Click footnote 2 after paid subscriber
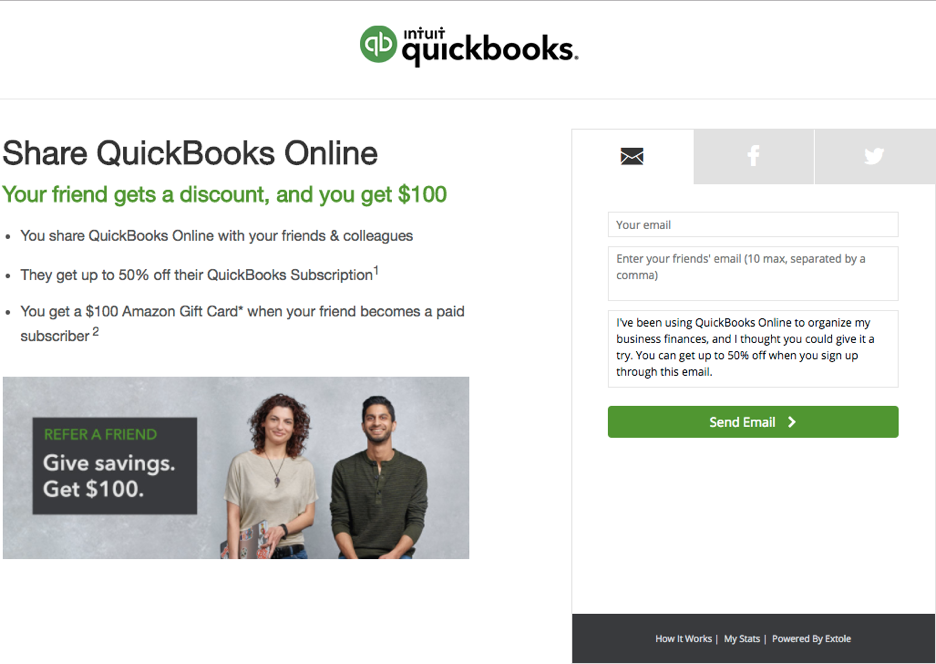 [96, 331]
